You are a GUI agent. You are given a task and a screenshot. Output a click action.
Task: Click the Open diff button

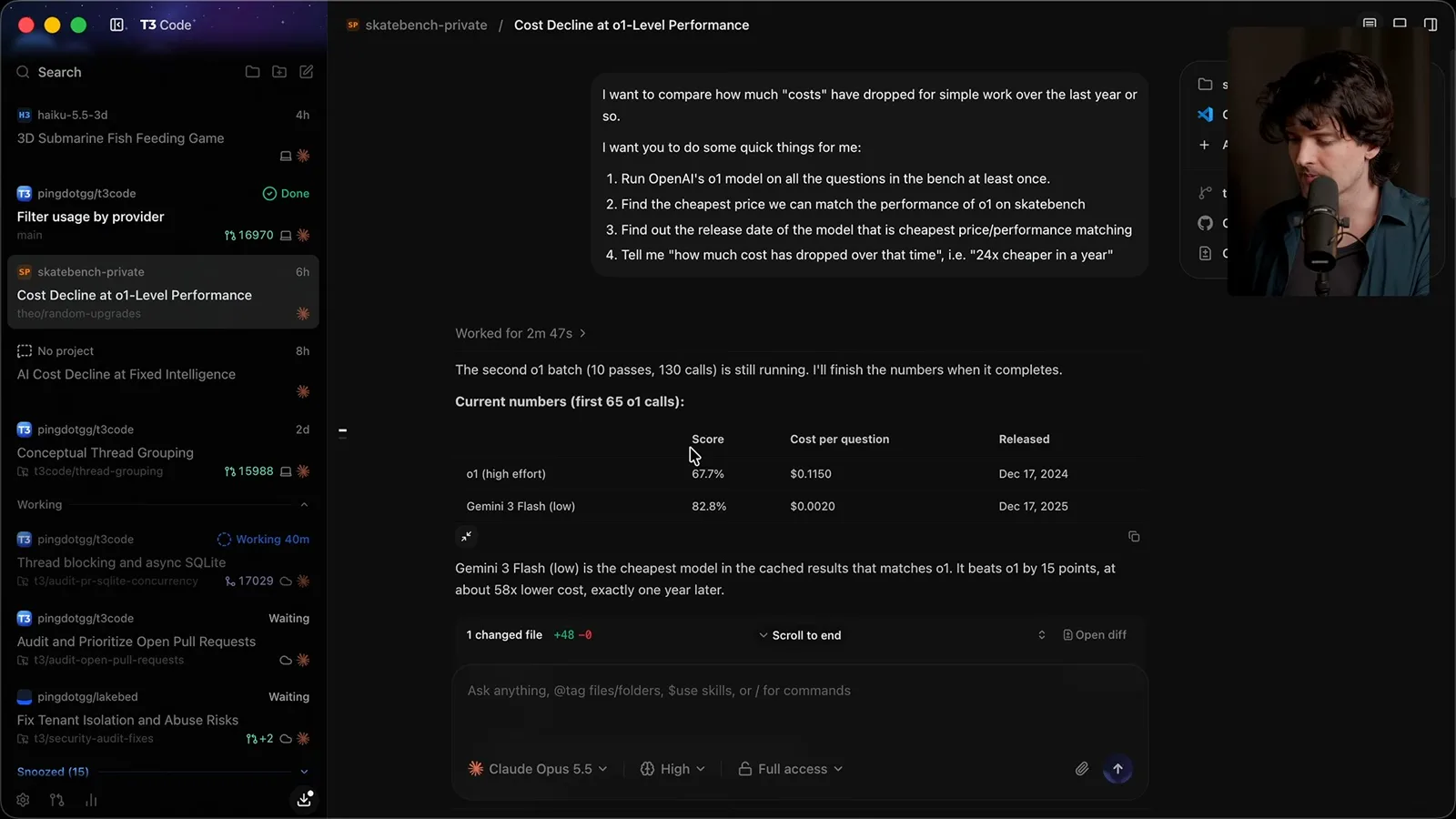[x=1095, y=635]
